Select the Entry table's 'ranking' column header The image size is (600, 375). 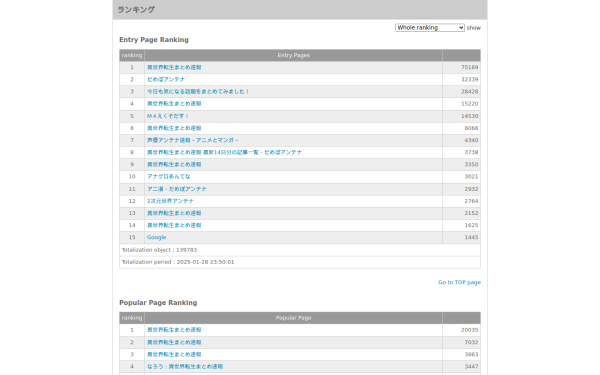(132, 55)
